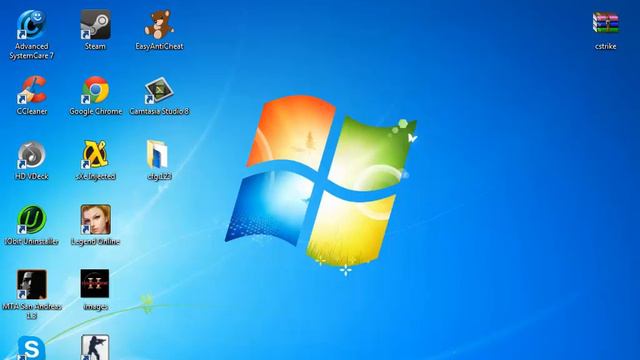Open Advanced SystemCare 7 desktop shortcut

[x=31, y=25]
